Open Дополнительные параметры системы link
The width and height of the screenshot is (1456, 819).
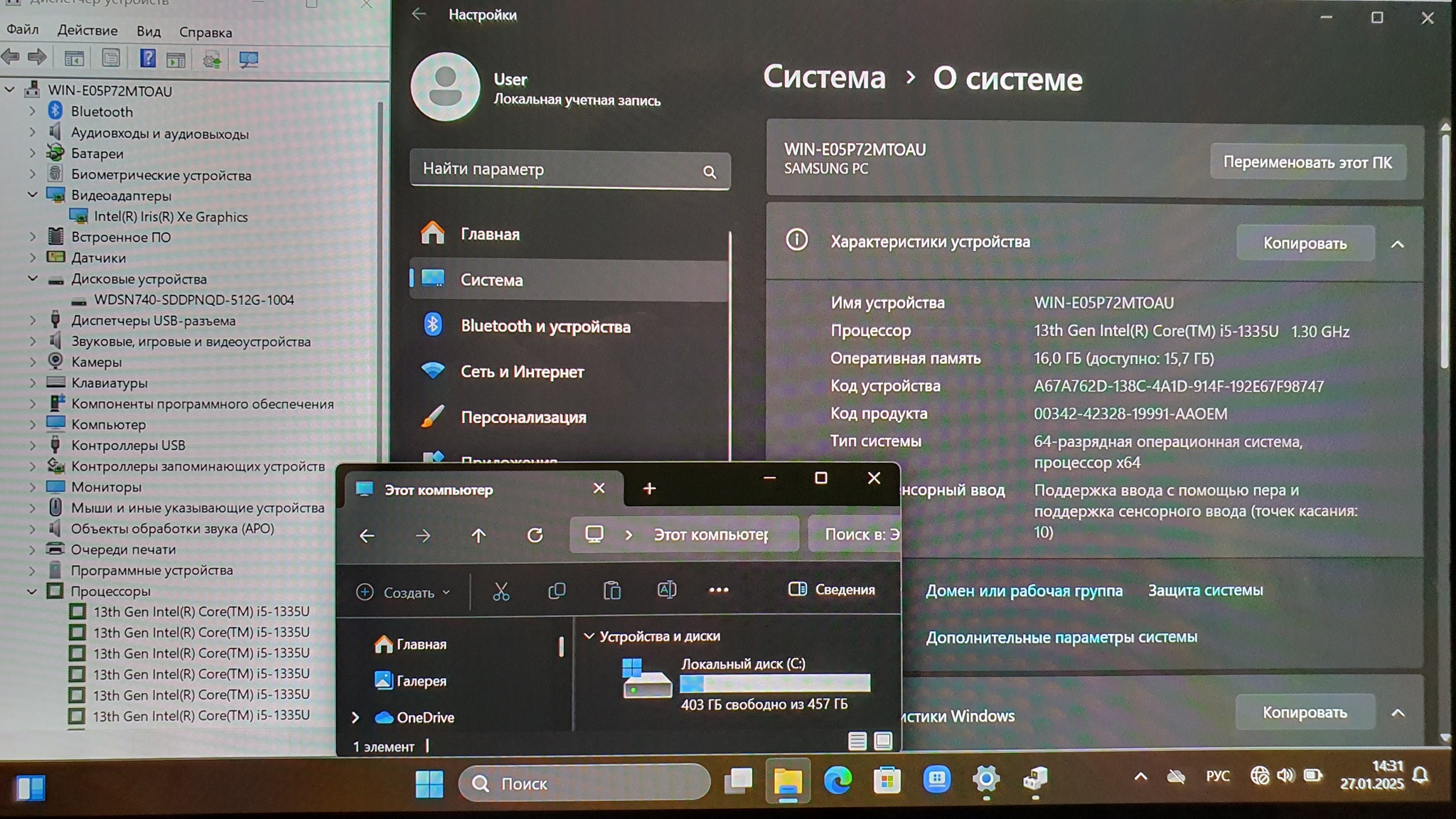[x=1061, y=637]
